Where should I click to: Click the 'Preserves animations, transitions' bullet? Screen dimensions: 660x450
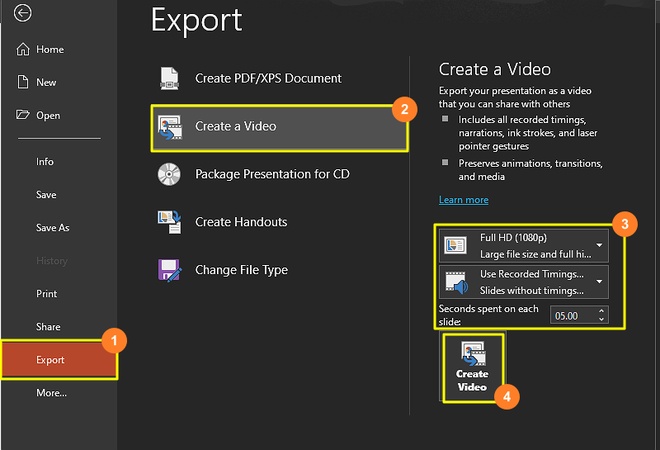530,170
